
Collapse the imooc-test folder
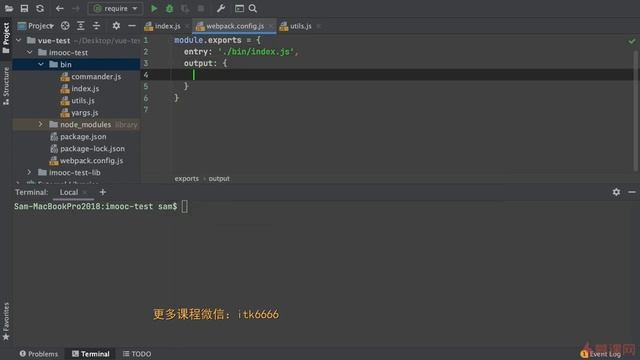(x=29, y=52)
